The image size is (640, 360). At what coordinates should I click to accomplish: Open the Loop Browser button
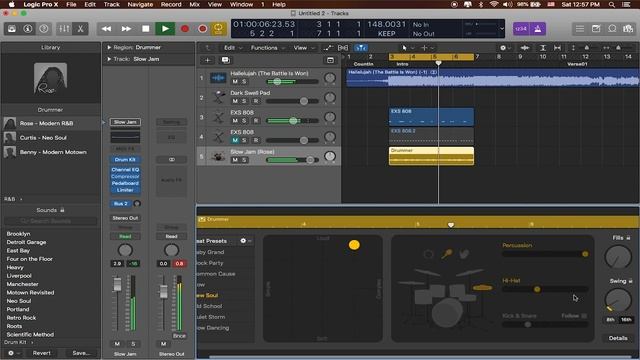point(612,29)
